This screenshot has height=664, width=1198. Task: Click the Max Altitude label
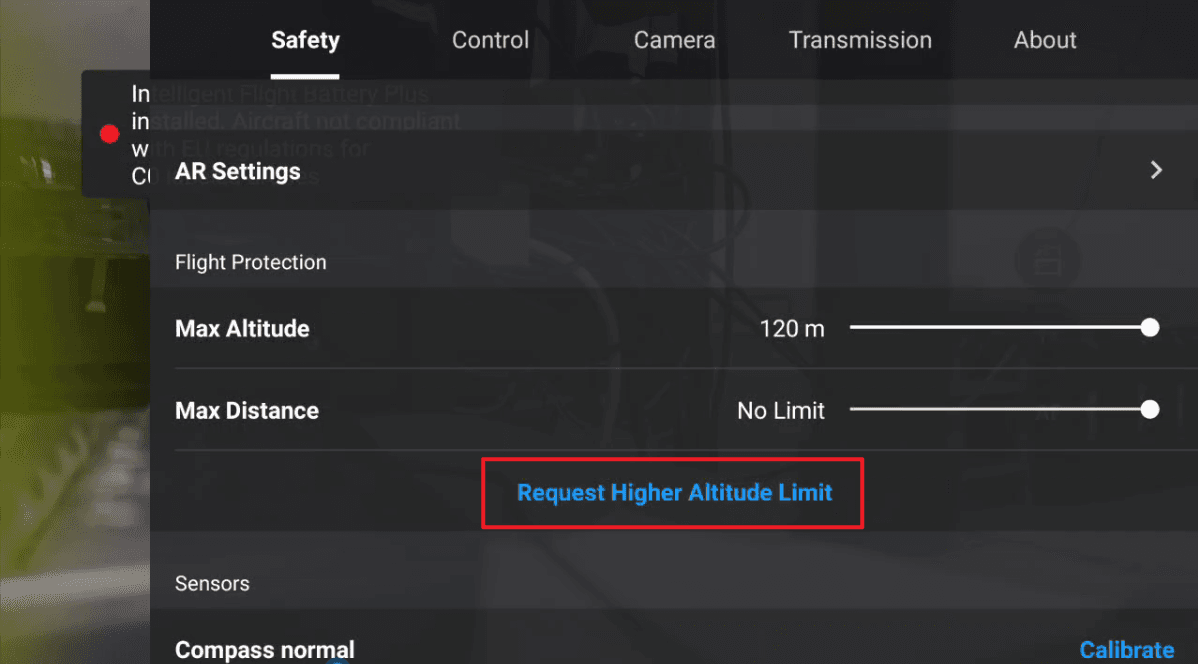coord(242,329)
